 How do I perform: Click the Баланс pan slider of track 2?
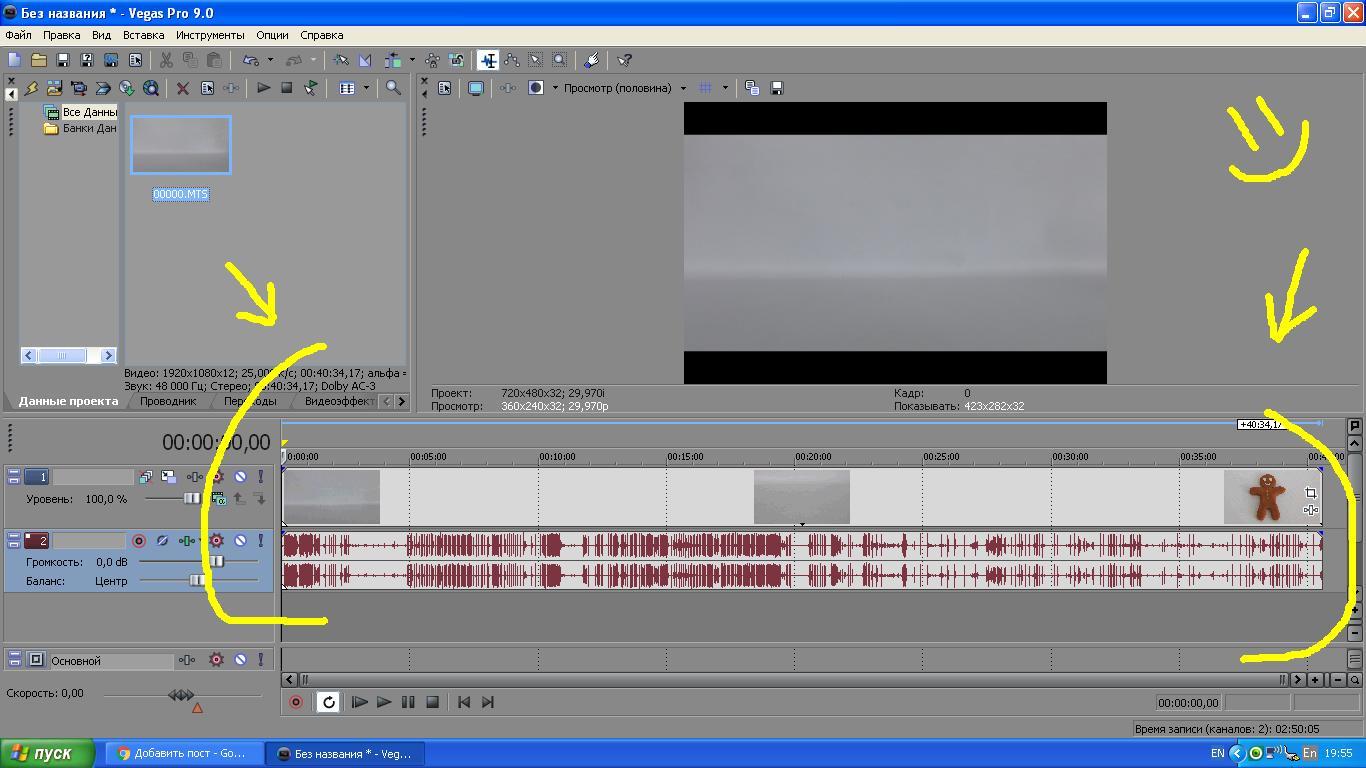pyautogui.click(x=199, y=580)
